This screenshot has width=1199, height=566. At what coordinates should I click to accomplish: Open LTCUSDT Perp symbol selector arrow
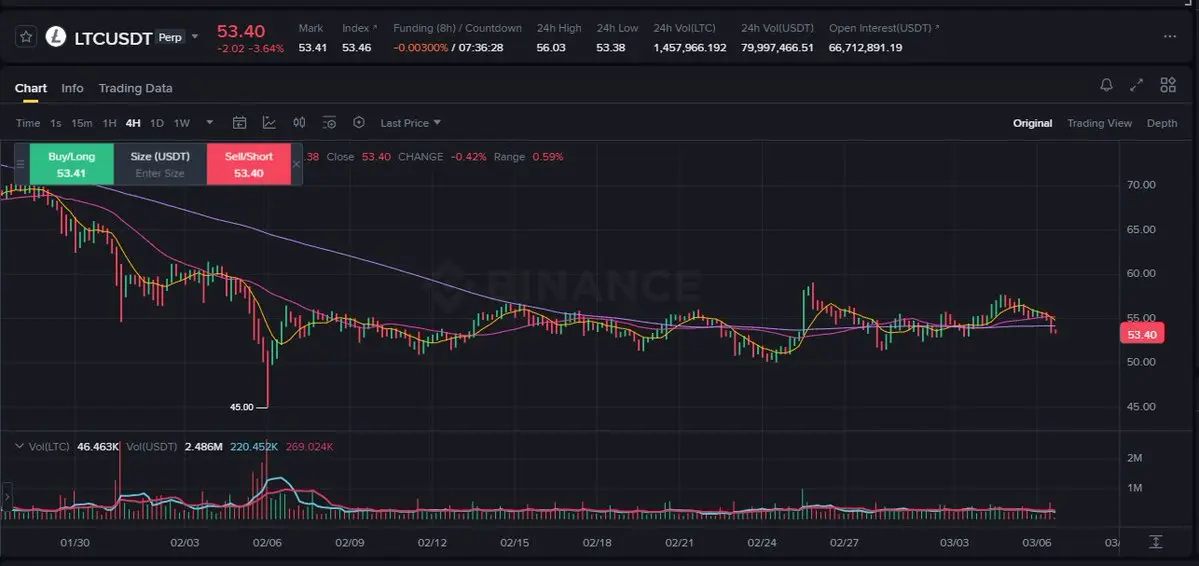194,37
